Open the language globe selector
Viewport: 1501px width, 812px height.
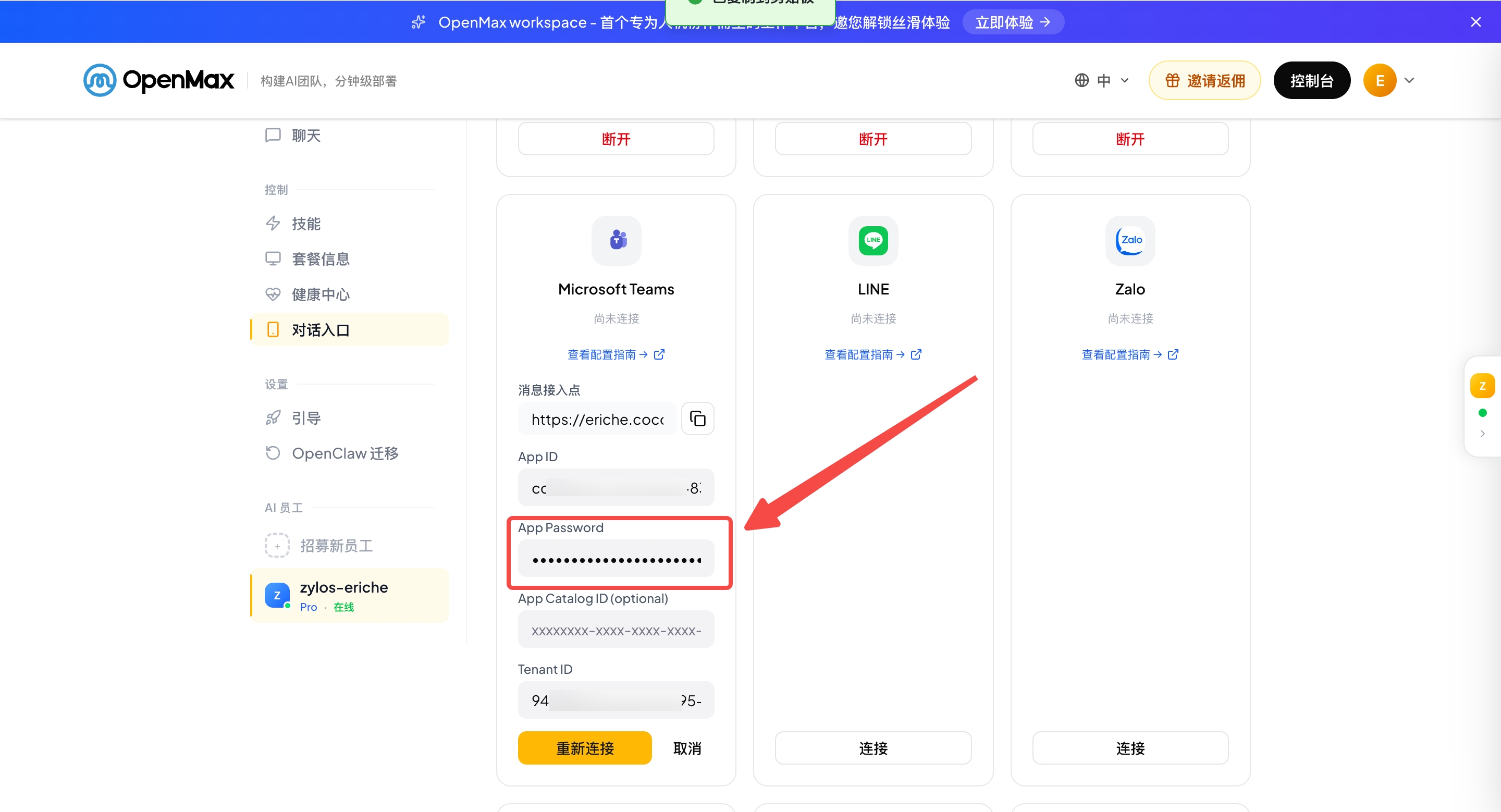(x=1101, y=80)
